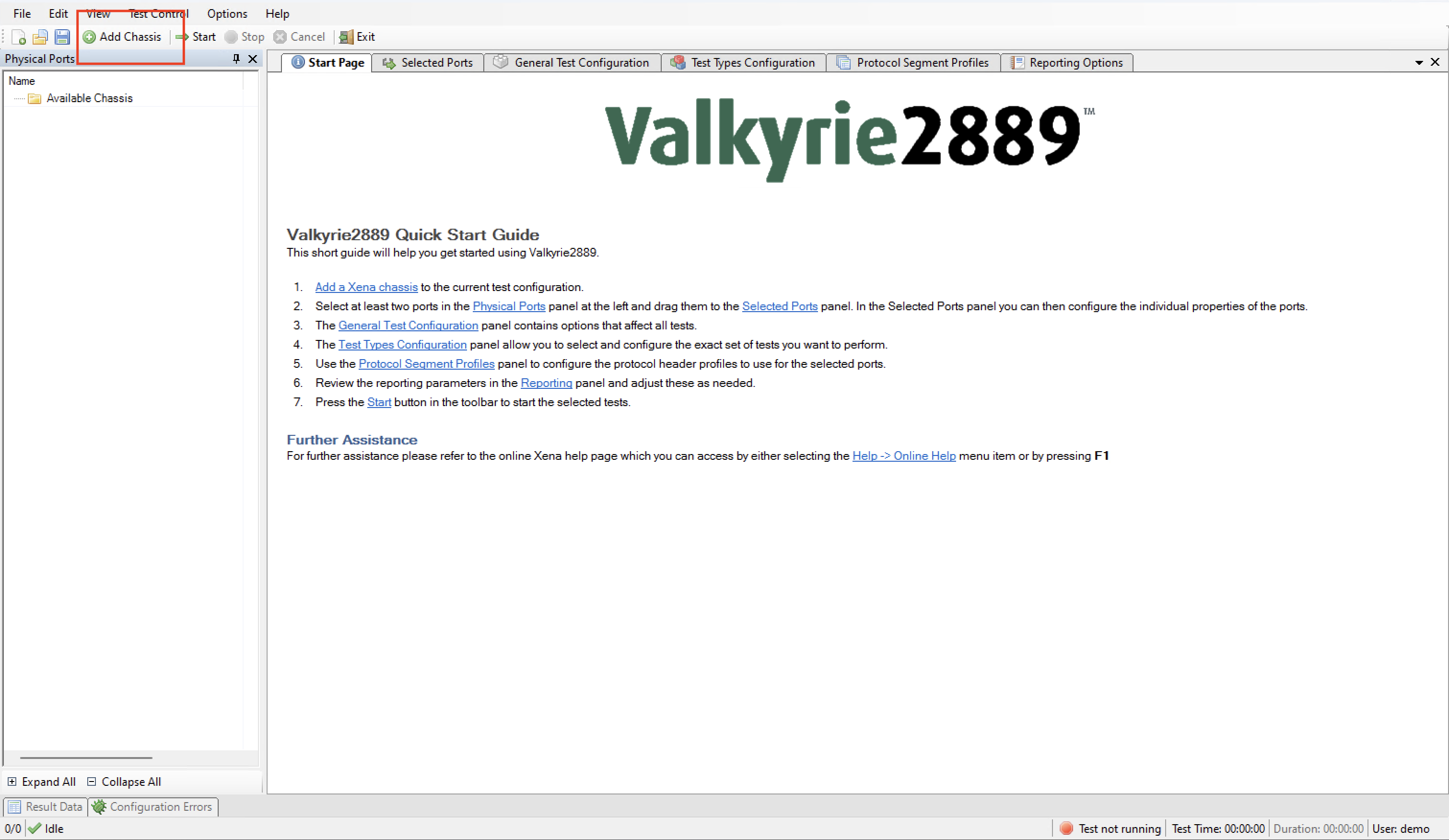Click the Cancel toolbar button
Viewport: 1449px width, 840px height.
tap(300, 37)
